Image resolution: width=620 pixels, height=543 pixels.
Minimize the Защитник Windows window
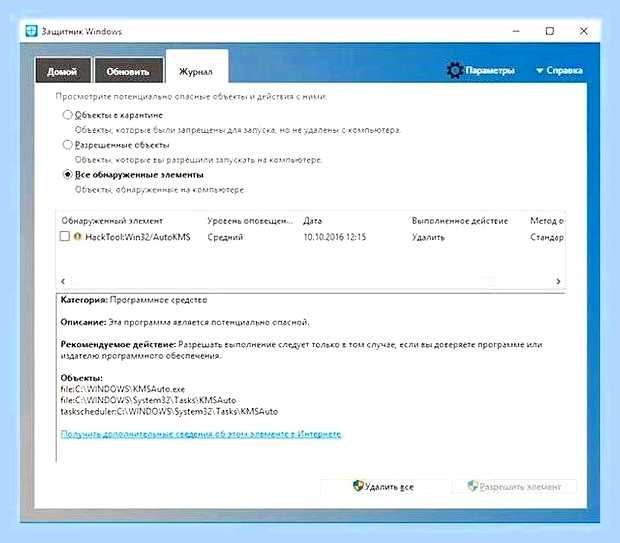tap(516, 31)
